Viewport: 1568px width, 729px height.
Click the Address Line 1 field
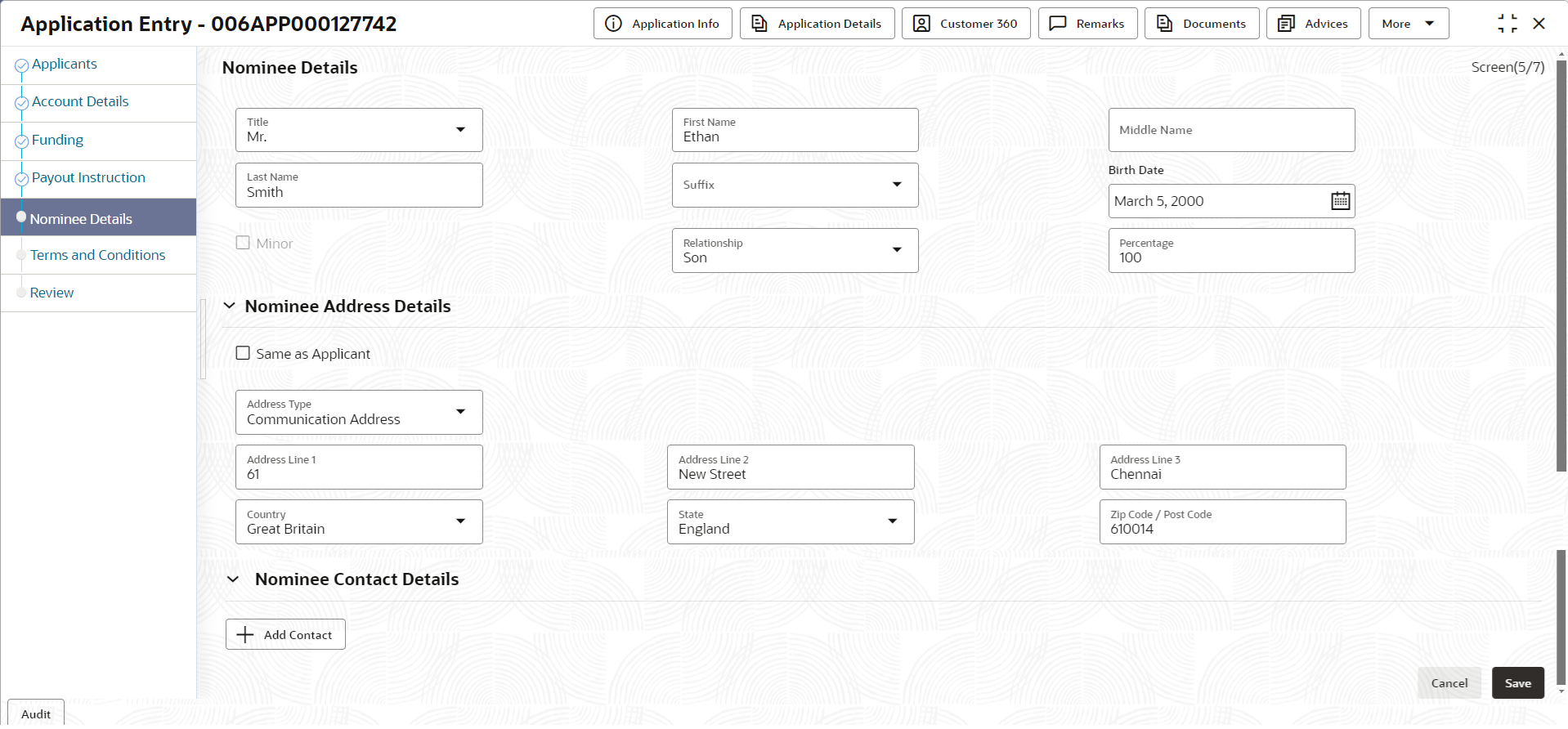coord(359,467)
